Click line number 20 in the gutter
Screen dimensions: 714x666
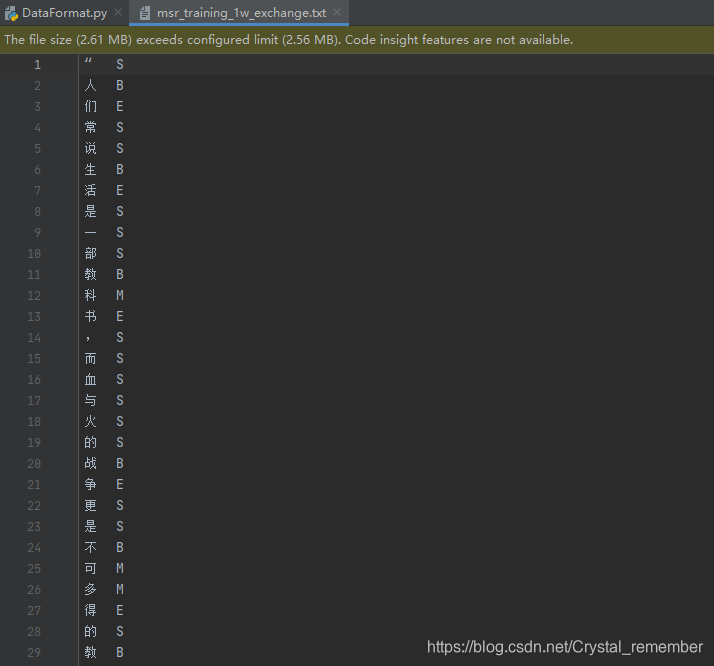pyautogui.click(x=34, y=464)
